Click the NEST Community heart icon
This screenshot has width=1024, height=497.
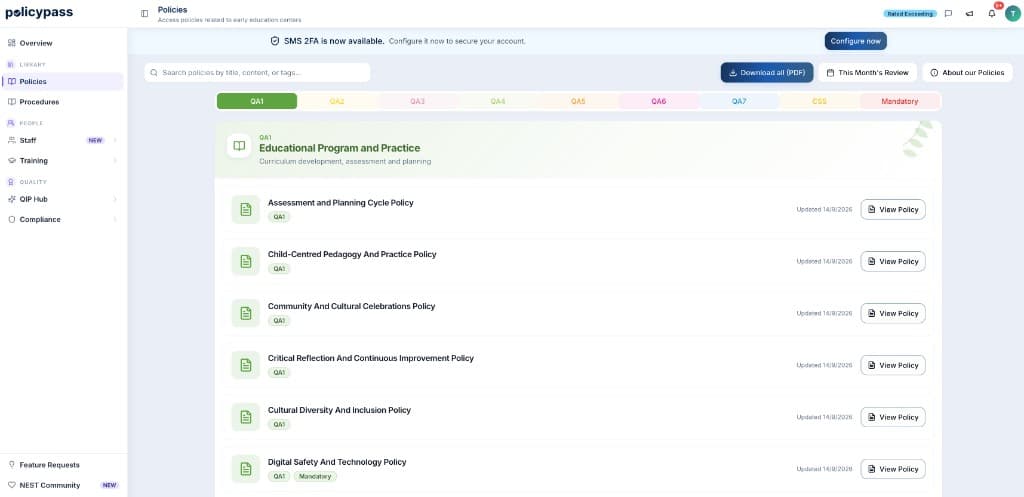pos(12,485)
